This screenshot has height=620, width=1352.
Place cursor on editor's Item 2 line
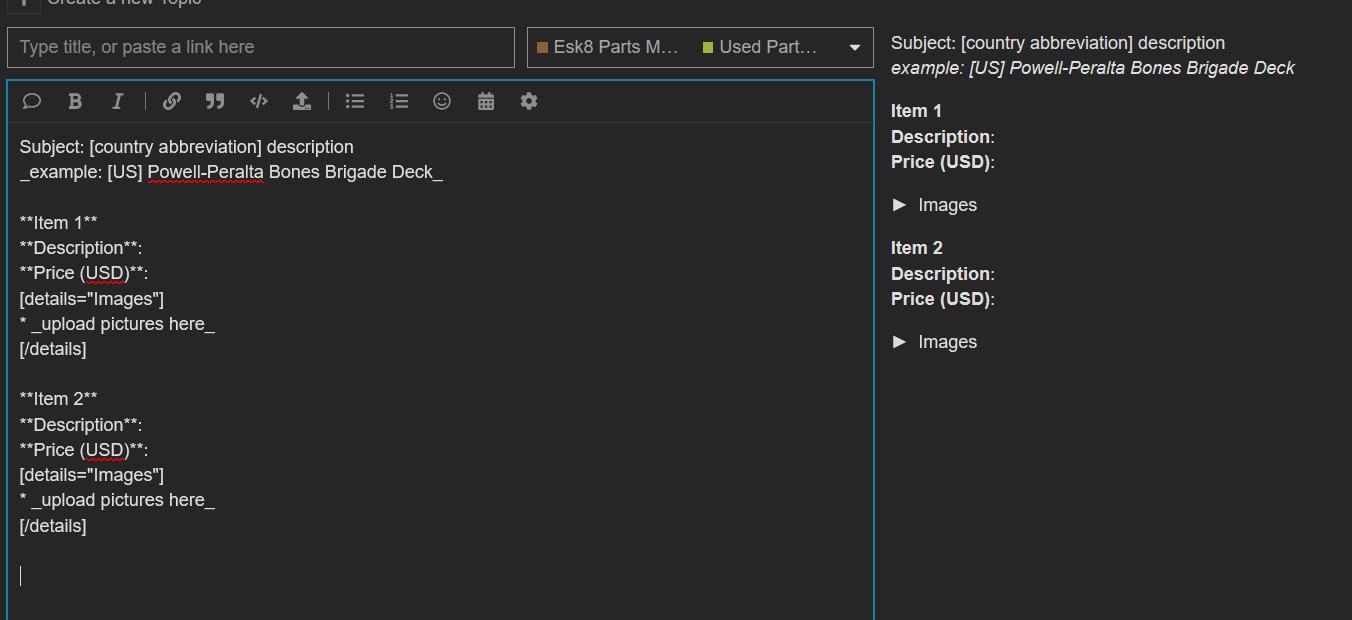[58, 399]
